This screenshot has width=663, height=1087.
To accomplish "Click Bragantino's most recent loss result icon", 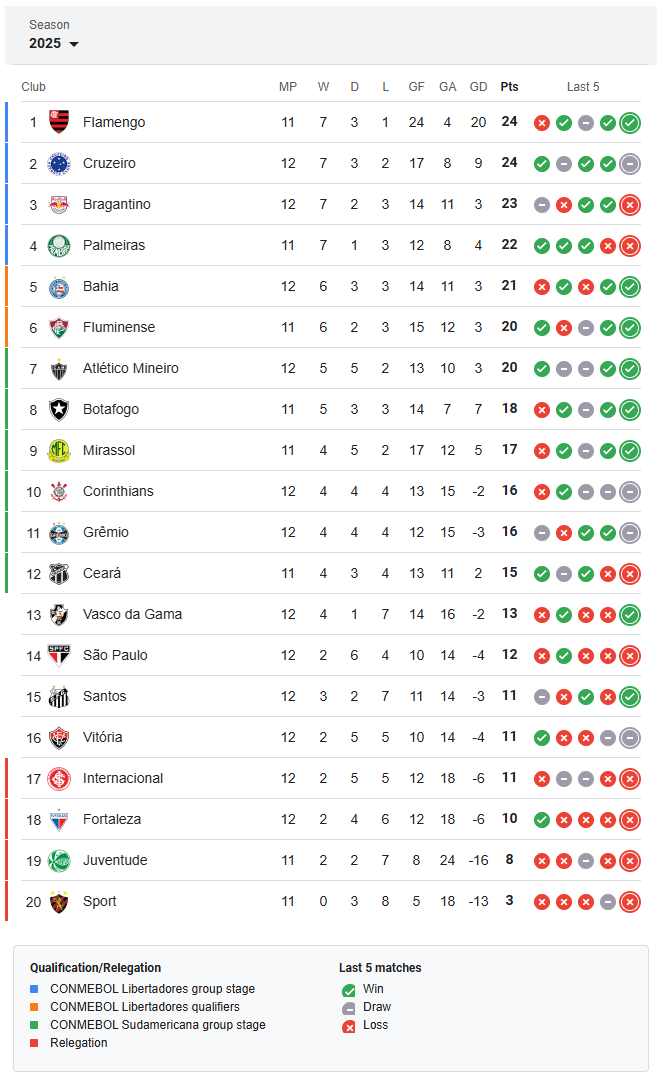I will pos(630,205).
